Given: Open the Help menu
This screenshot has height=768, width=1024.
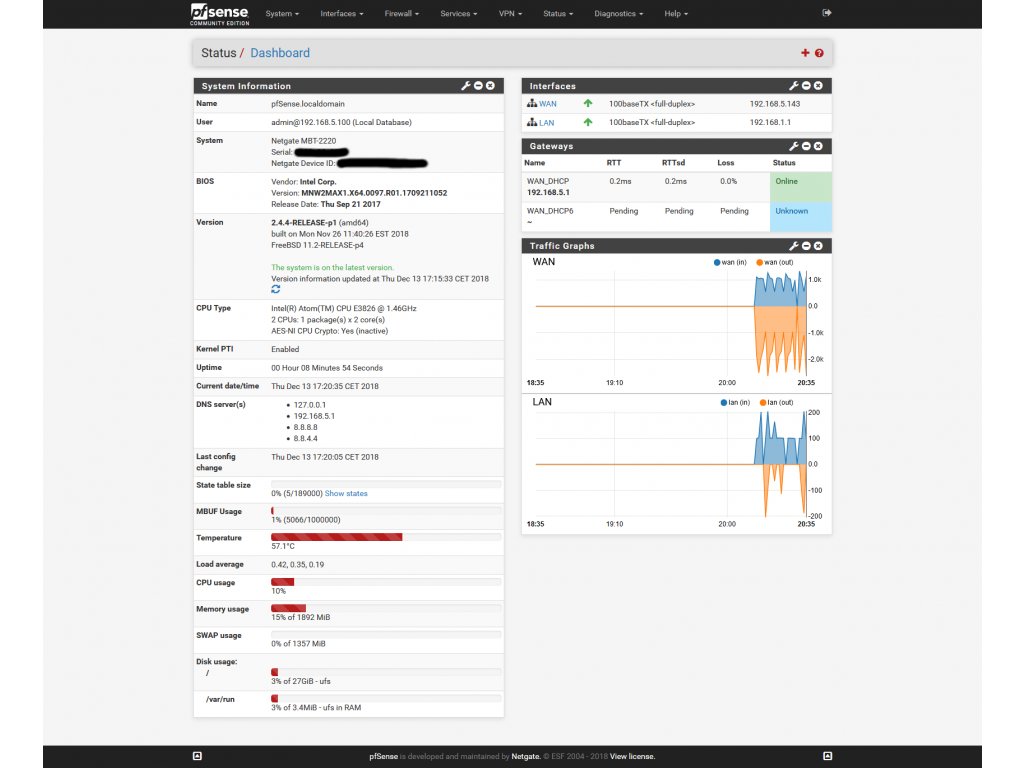Looking at the screenshot, I should pyautogui.click(x=676, y=14).
